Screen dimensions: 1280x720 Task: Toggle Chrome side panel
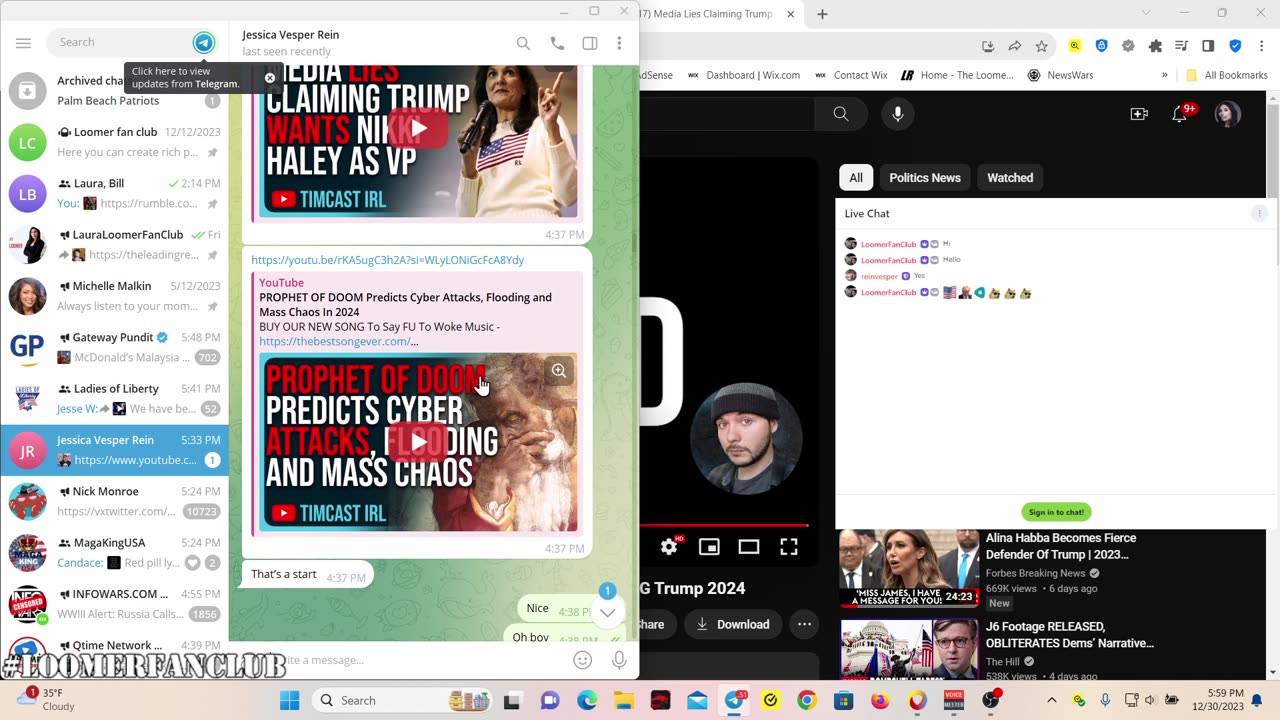click(1208, 46)
